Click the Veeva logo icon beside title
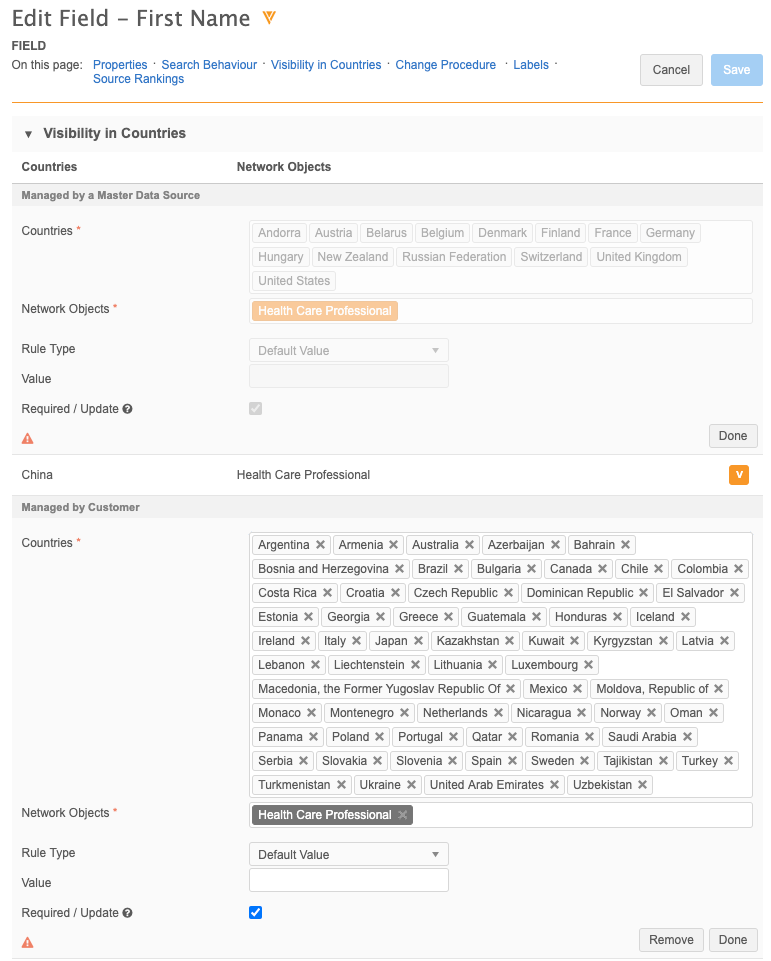The width and height of the screenshot is (771, 961). point(268,18)
